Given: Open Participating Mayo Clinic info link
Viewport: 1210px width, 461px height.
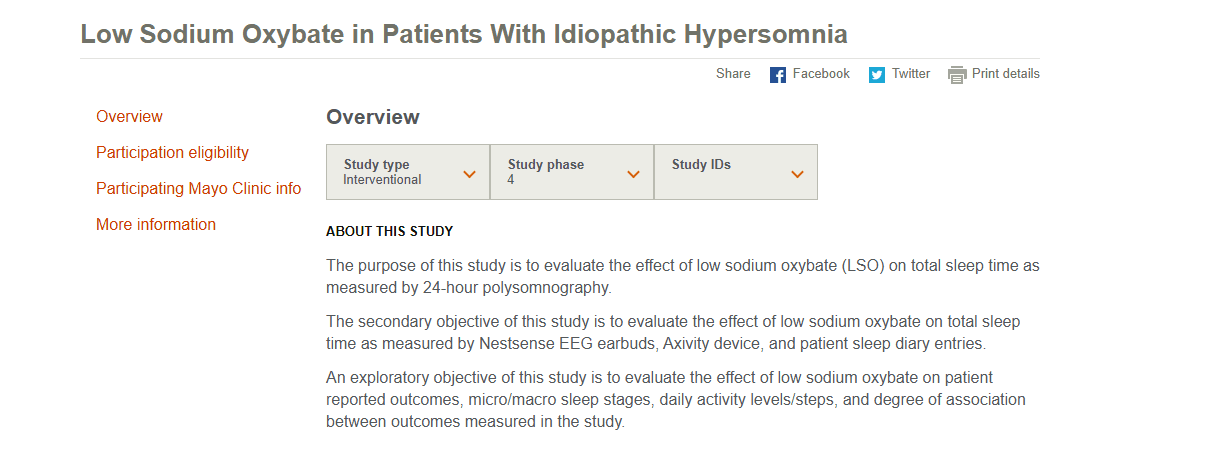Looking at the screenshot, I should 198,189.
